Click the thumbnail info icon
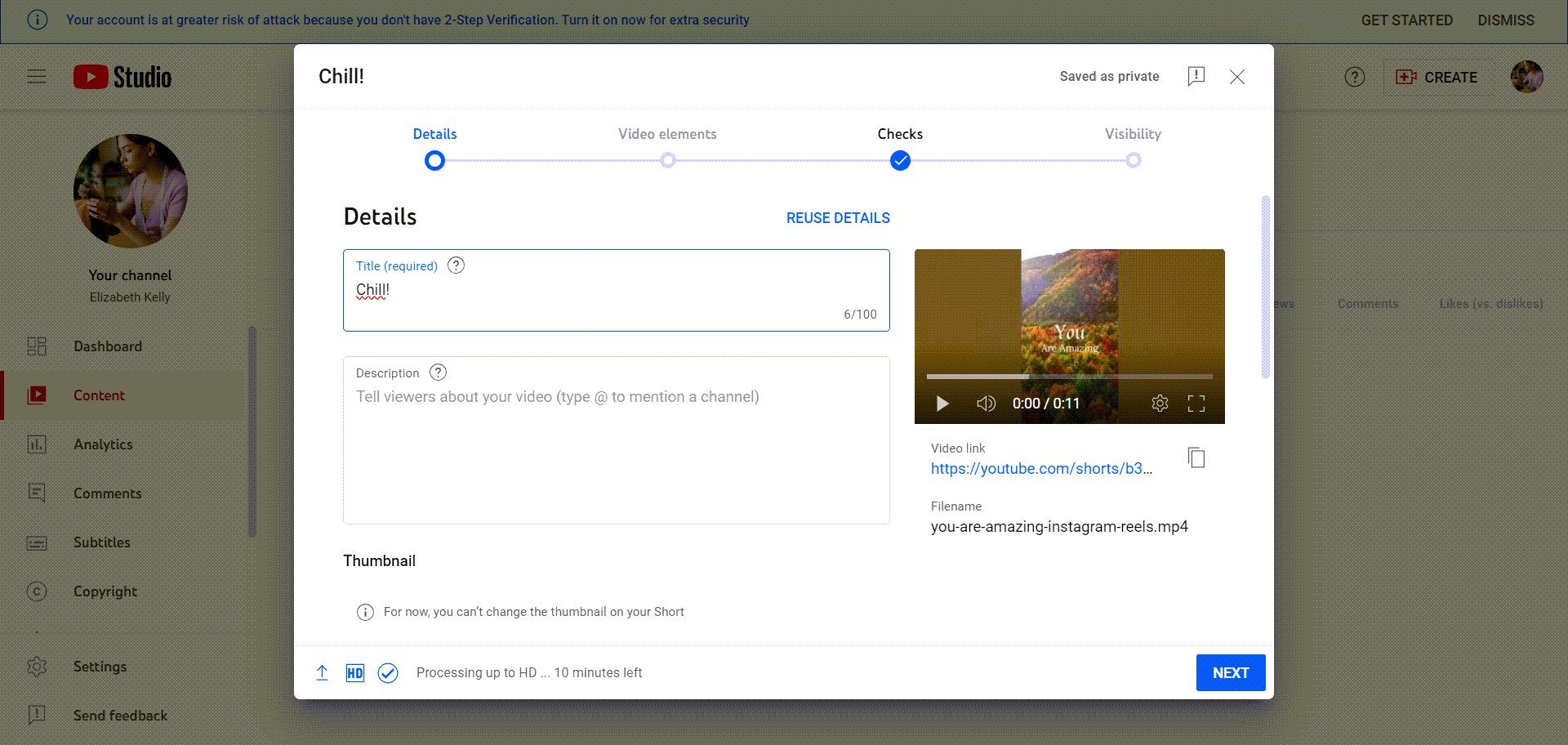The image size is (1568, 745). click(365, 612)
